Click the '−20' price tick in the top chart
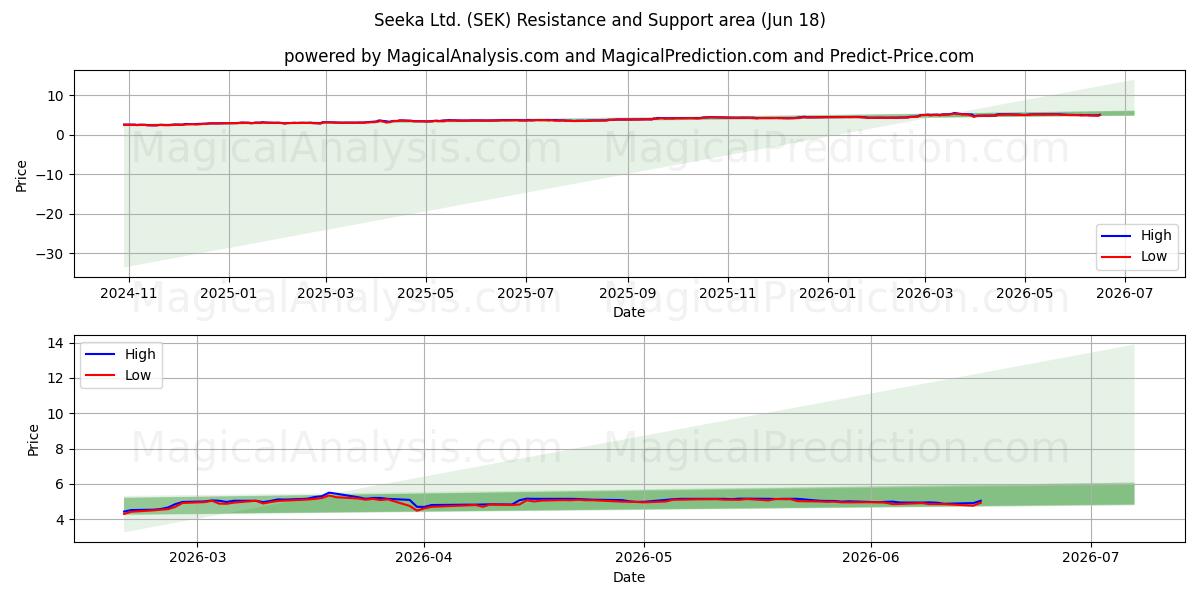 [52, 214]
